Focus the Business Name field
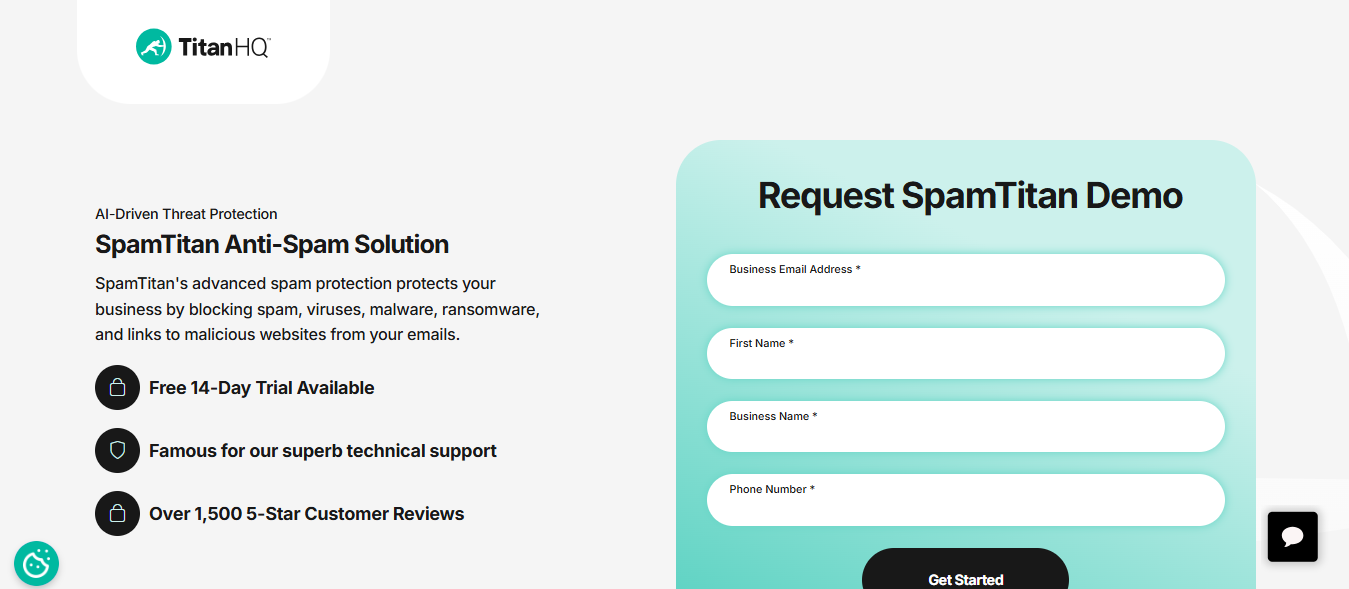The height and width of the screenshot is (589, 1349). coord(965,427)
